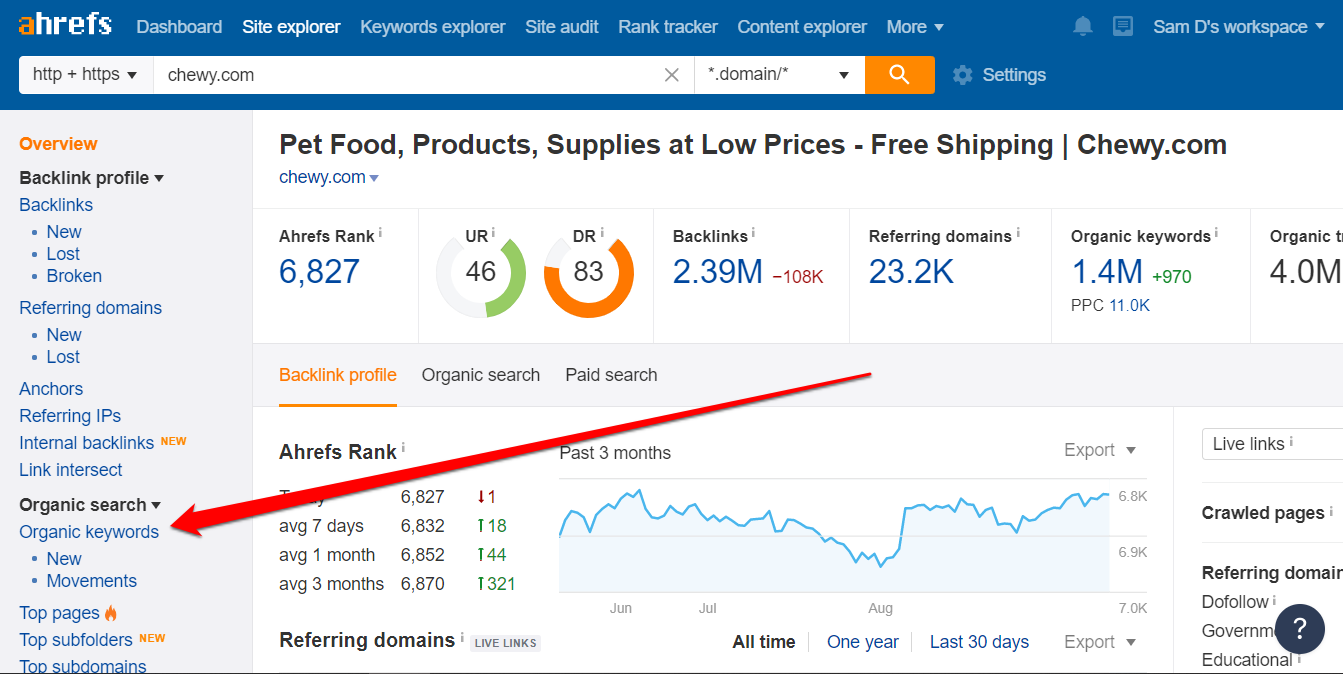Open Site audit
The width and height of the screenshot is (1343, 674).
pyautogui.click(x=562, y=27)
